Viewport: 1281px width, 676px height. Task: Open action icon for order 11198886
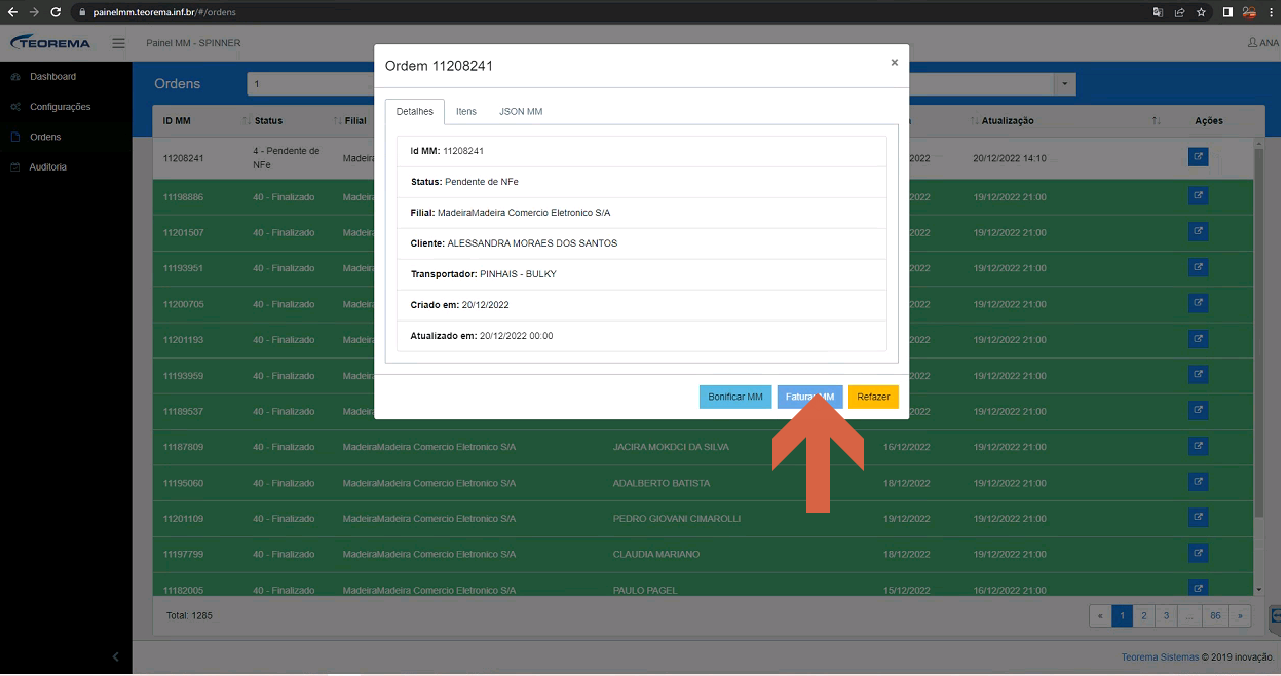click(x=1198, y=196)
